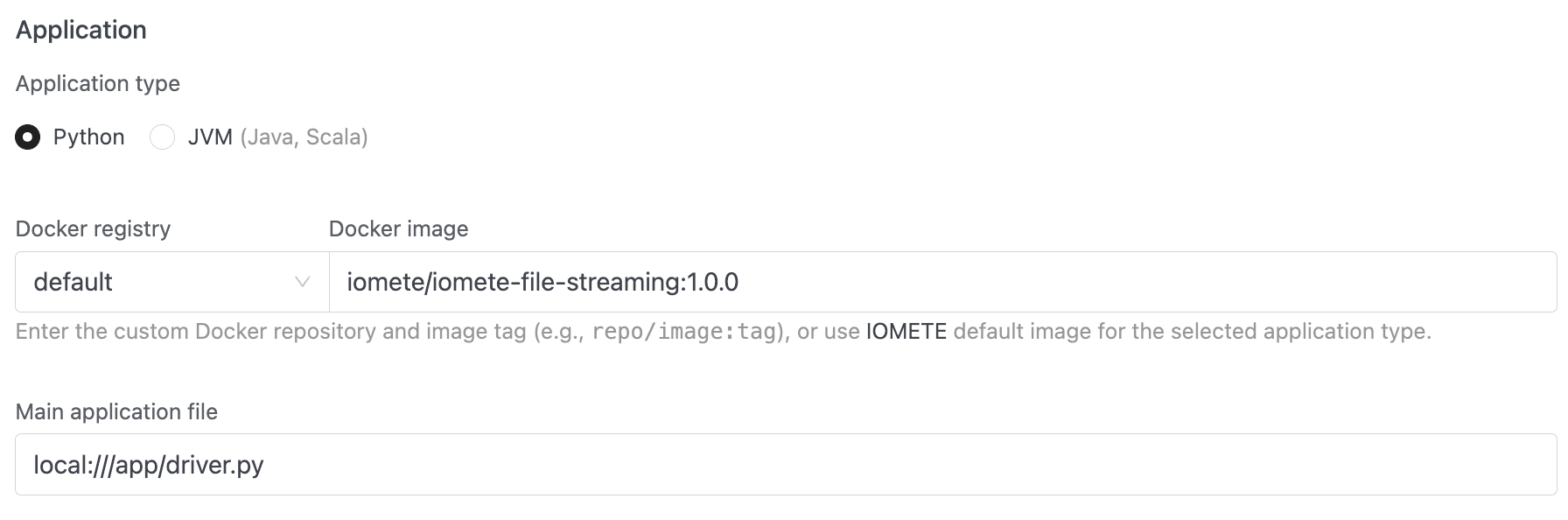Screen dimensions: 1568x520
Task: Open the Docker registry dropdown
Action: 171,282
